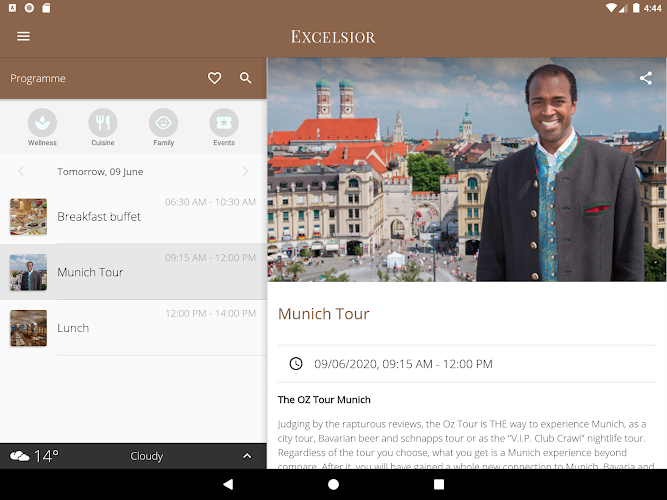
Task: Click the '12:00 PM - 14:00 PM' time
Action: click(x=211, y=314)
